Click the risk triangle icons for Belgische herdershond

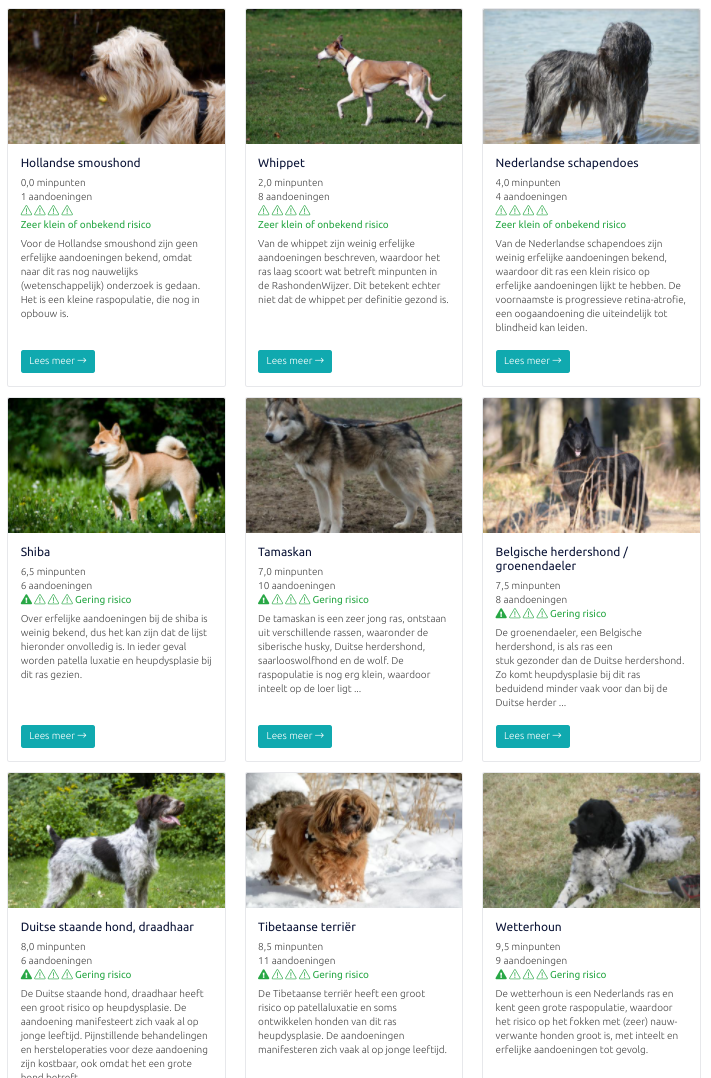[x=522, y=613]
